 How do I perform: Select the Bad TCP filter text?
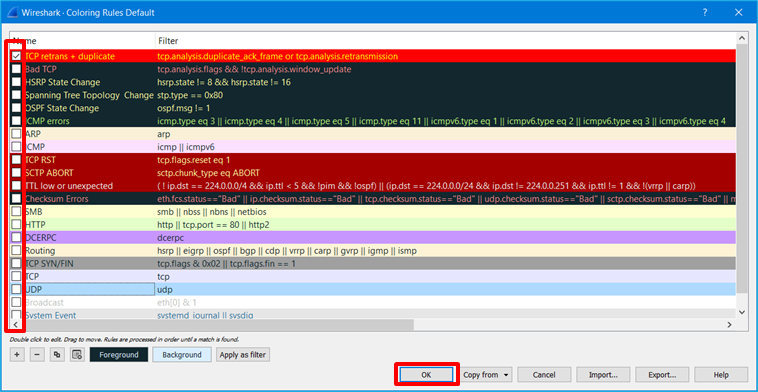tap(254, 70)
